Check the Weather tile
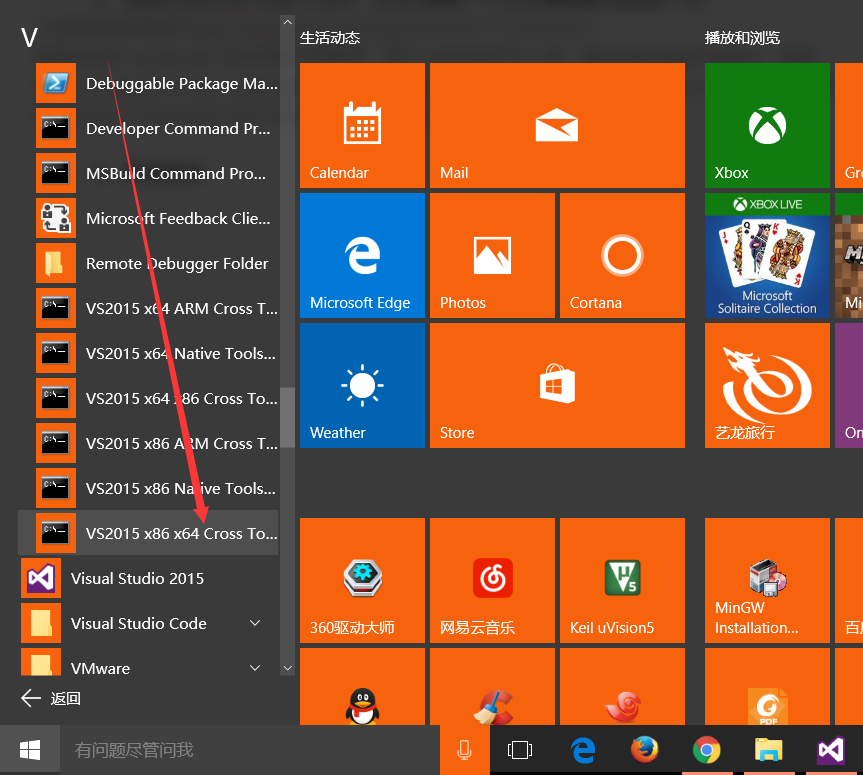The image size is (863, 775). 362,385
